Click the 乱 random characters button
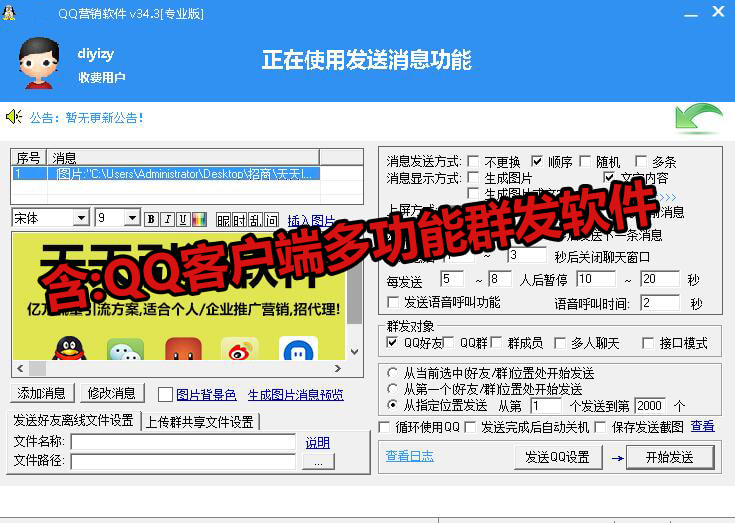The width and height of the screenshot is (735, 523). coord(255,219)
